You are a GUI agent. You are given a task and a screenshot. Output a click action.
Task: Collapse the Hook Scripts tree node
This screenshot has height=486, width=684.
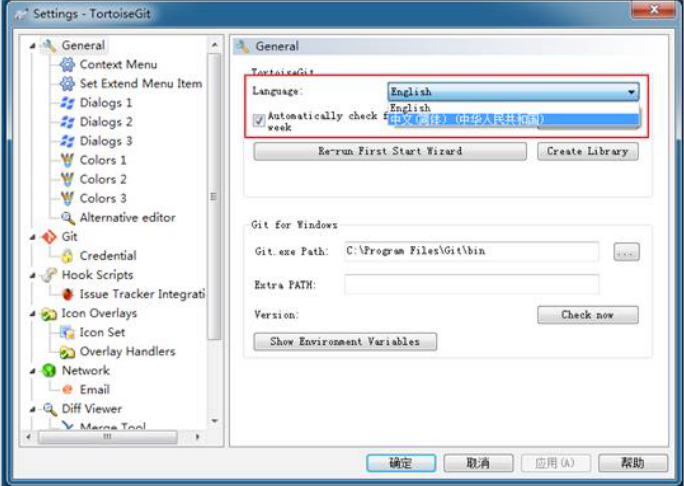point(33,275)
